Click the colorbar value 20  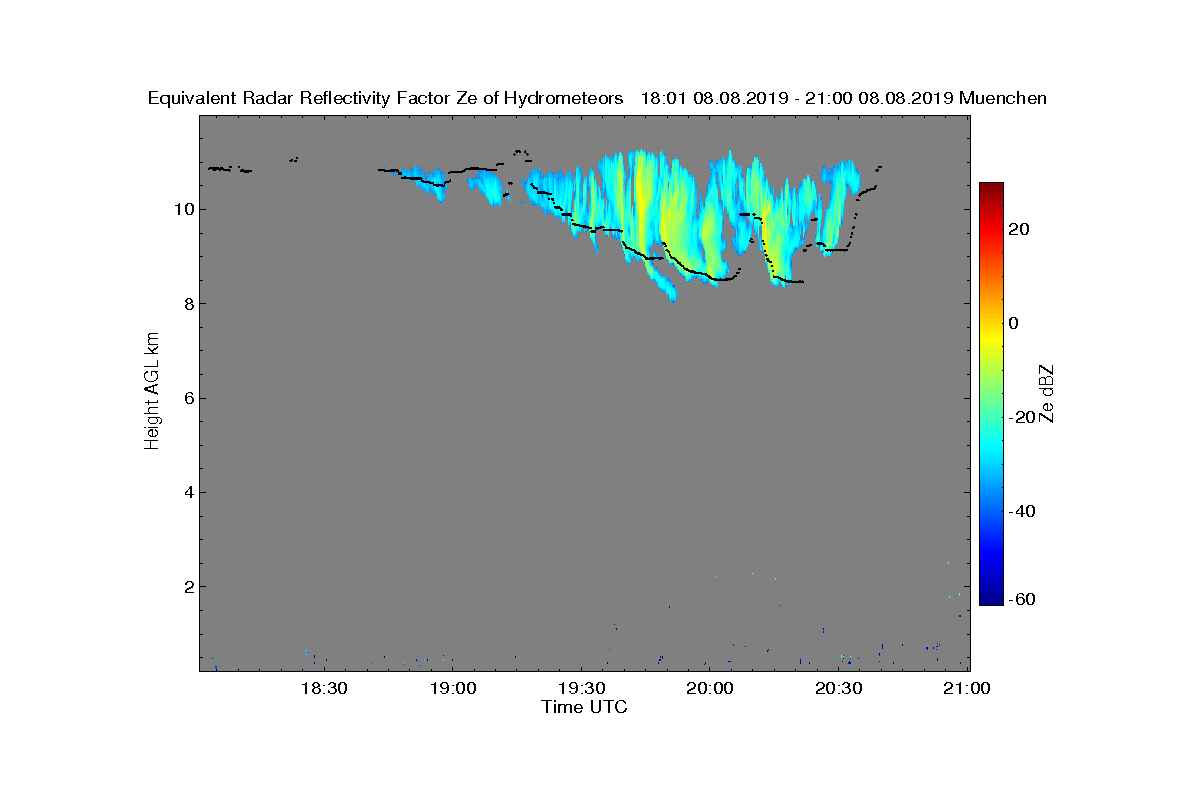(x=1019, y=230)
